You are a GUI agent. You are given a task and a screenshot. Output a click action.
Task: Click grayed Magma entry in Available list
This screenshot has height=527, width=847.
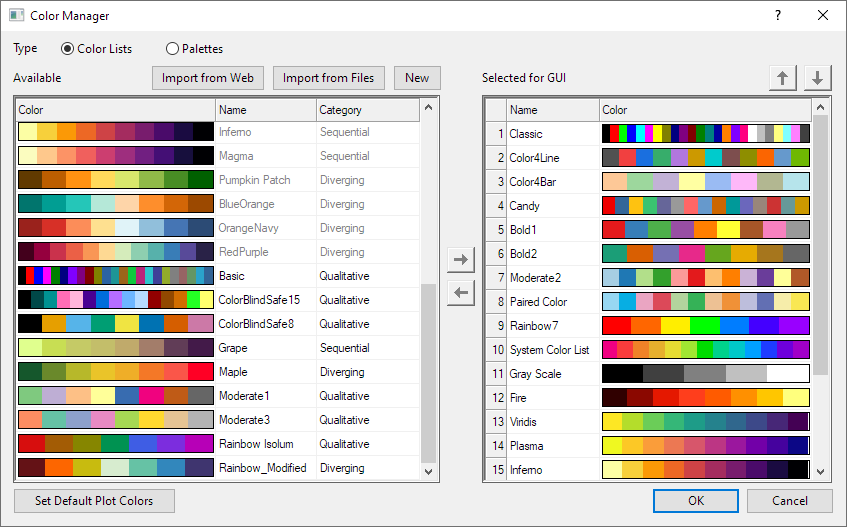click(236, 156)
